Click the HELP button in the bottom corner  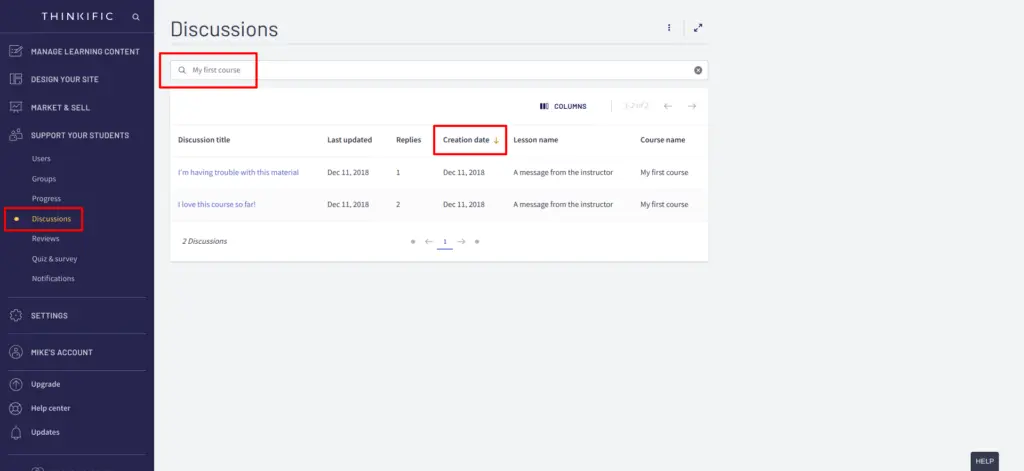[984, 461]
